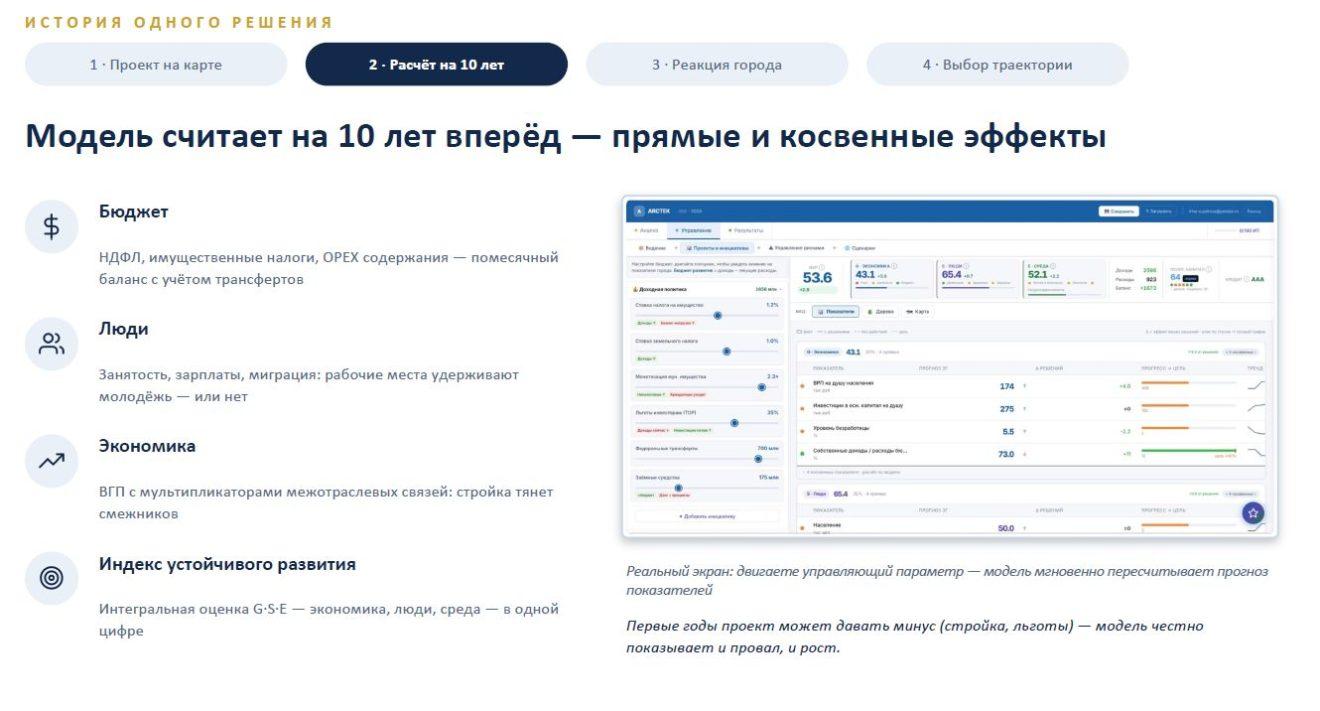
Task: Click the Заёмные средства slider handle
Action: point(679,488)
